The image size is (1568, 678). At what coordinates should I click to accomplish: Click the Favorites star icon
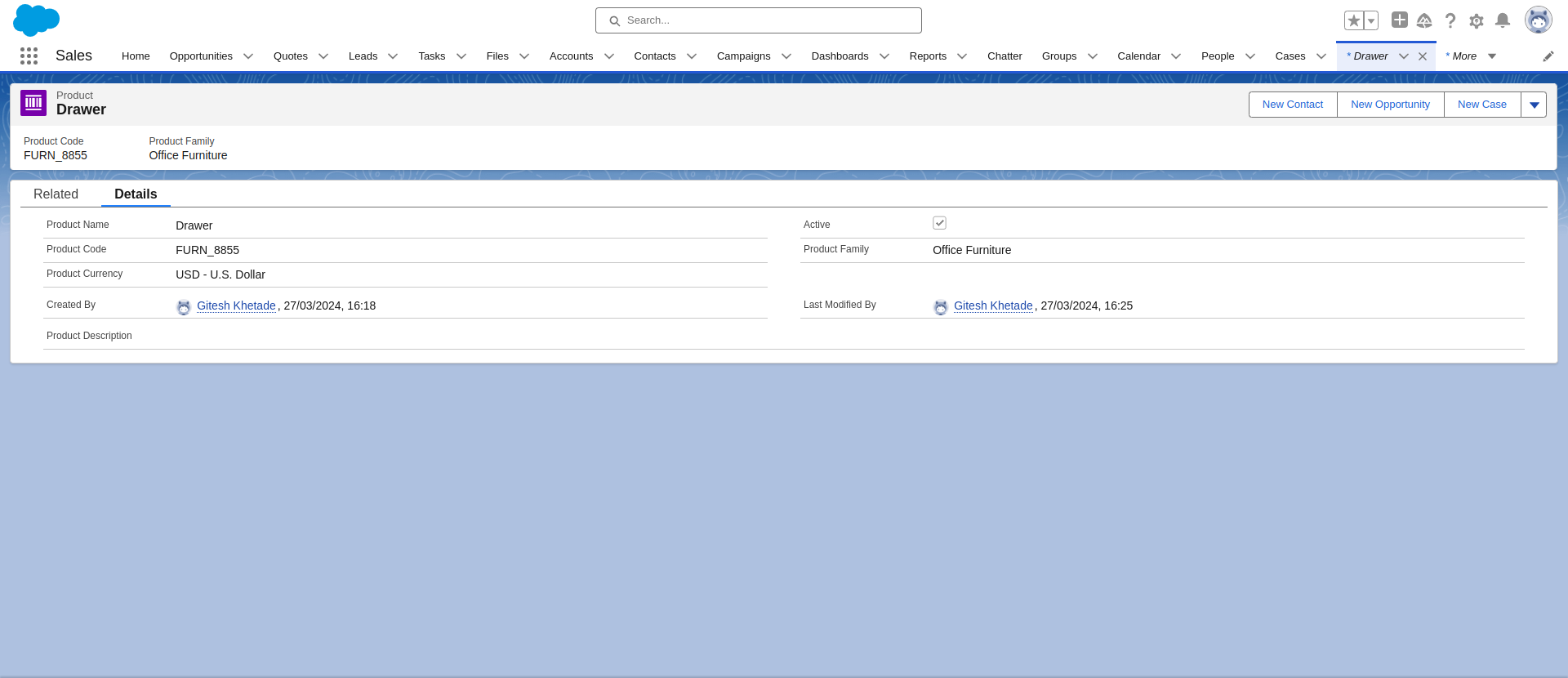pos(1354,20)
